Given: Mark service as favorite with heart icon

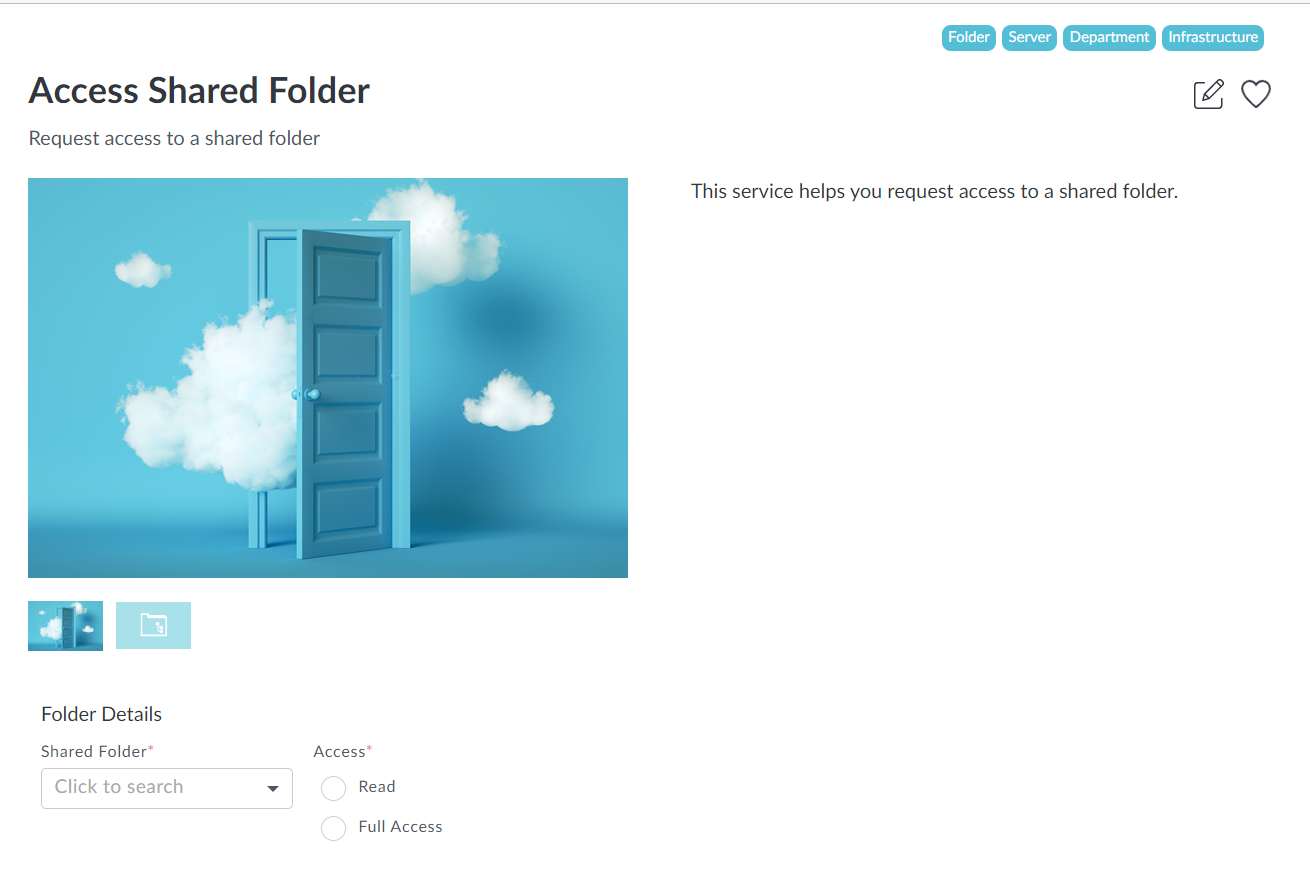Looking at the screenshot, I should [x=1255, y=94].
